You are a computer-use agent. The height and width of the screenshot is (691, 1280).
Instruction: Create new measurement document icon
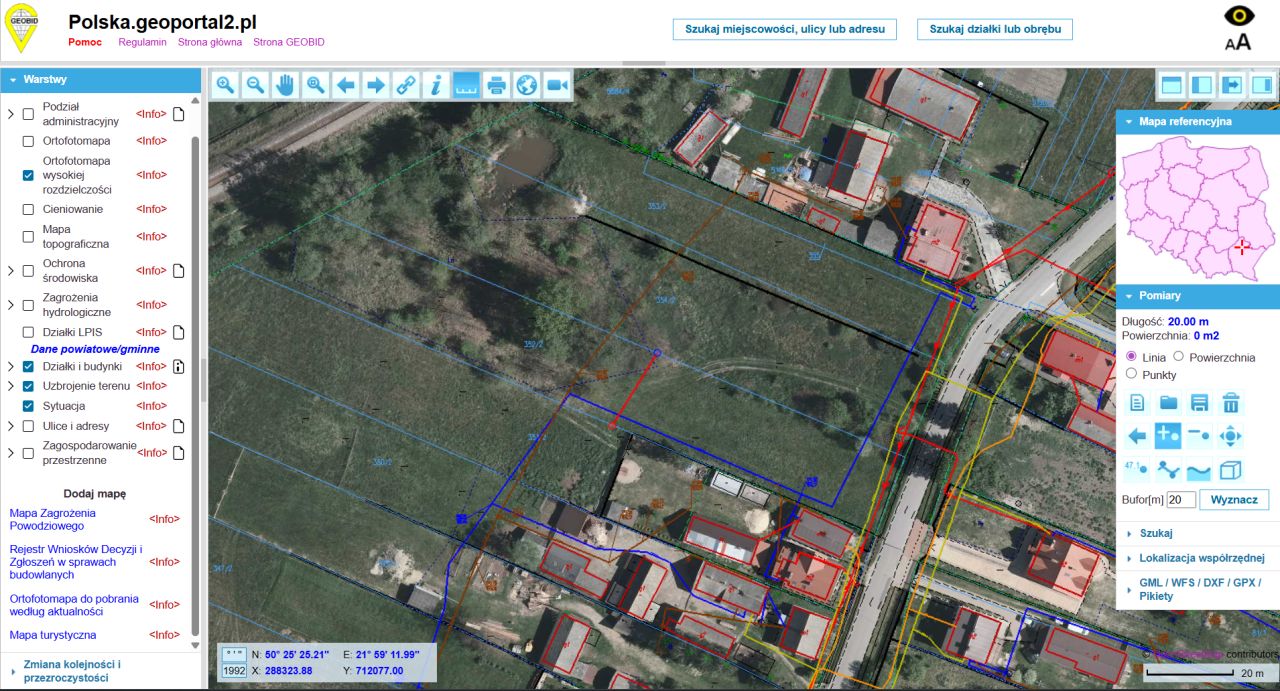pyautogui.click(x=1137, y=403)
